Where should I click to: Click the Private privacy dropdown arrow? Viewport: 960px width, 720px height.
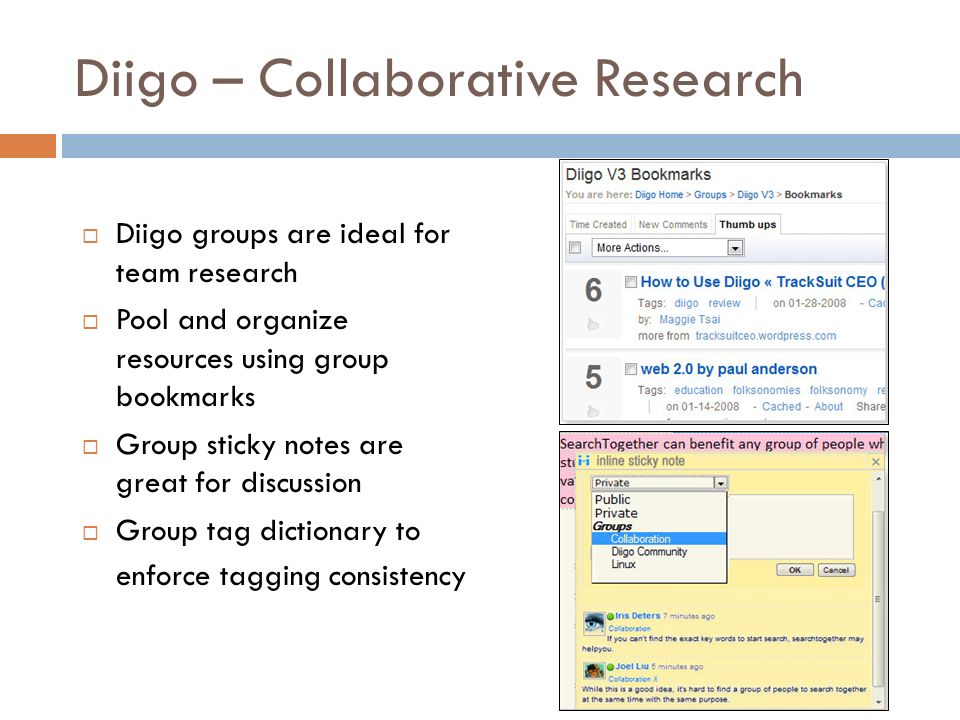721,483
